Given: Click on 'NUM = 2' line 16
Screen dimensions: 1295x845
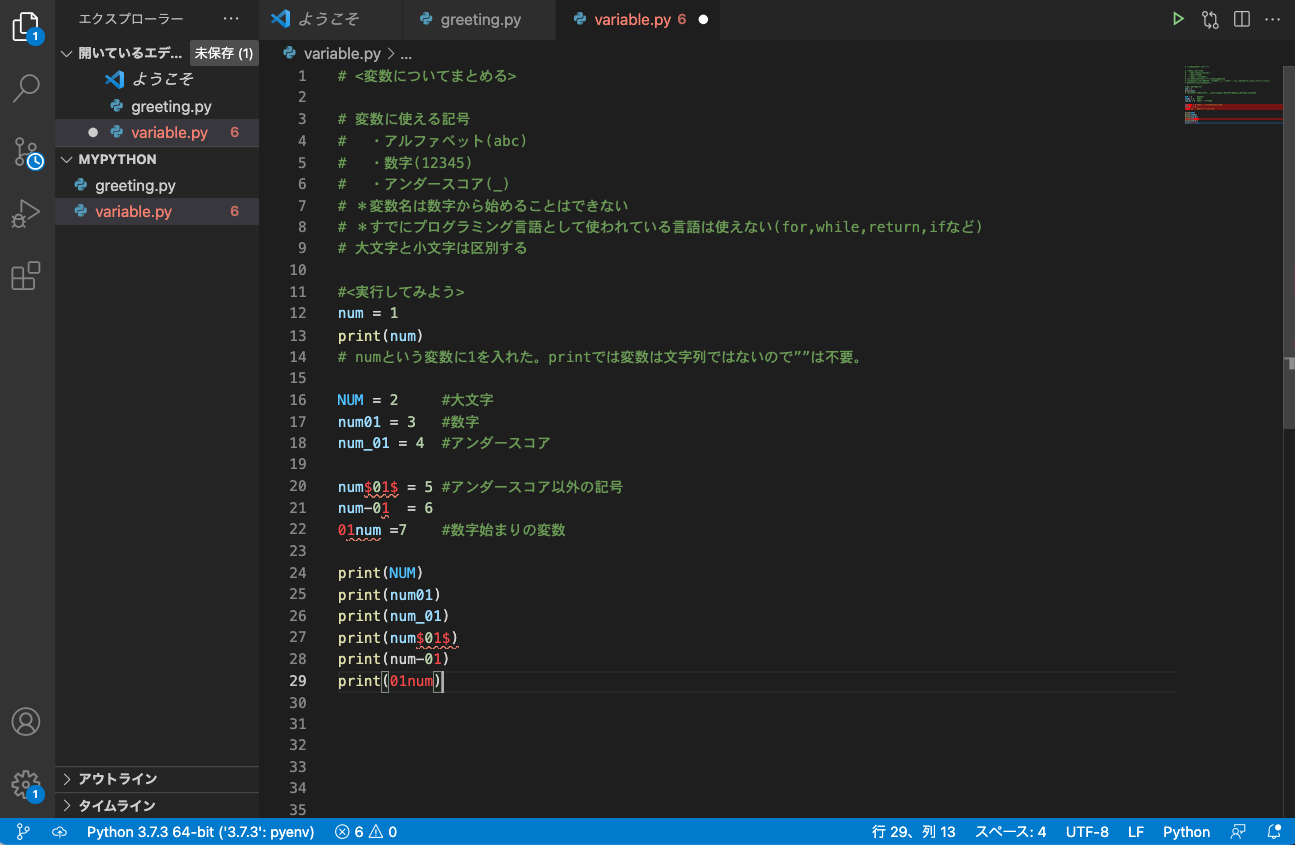Looking at the screenshot, I should [368, 400].
